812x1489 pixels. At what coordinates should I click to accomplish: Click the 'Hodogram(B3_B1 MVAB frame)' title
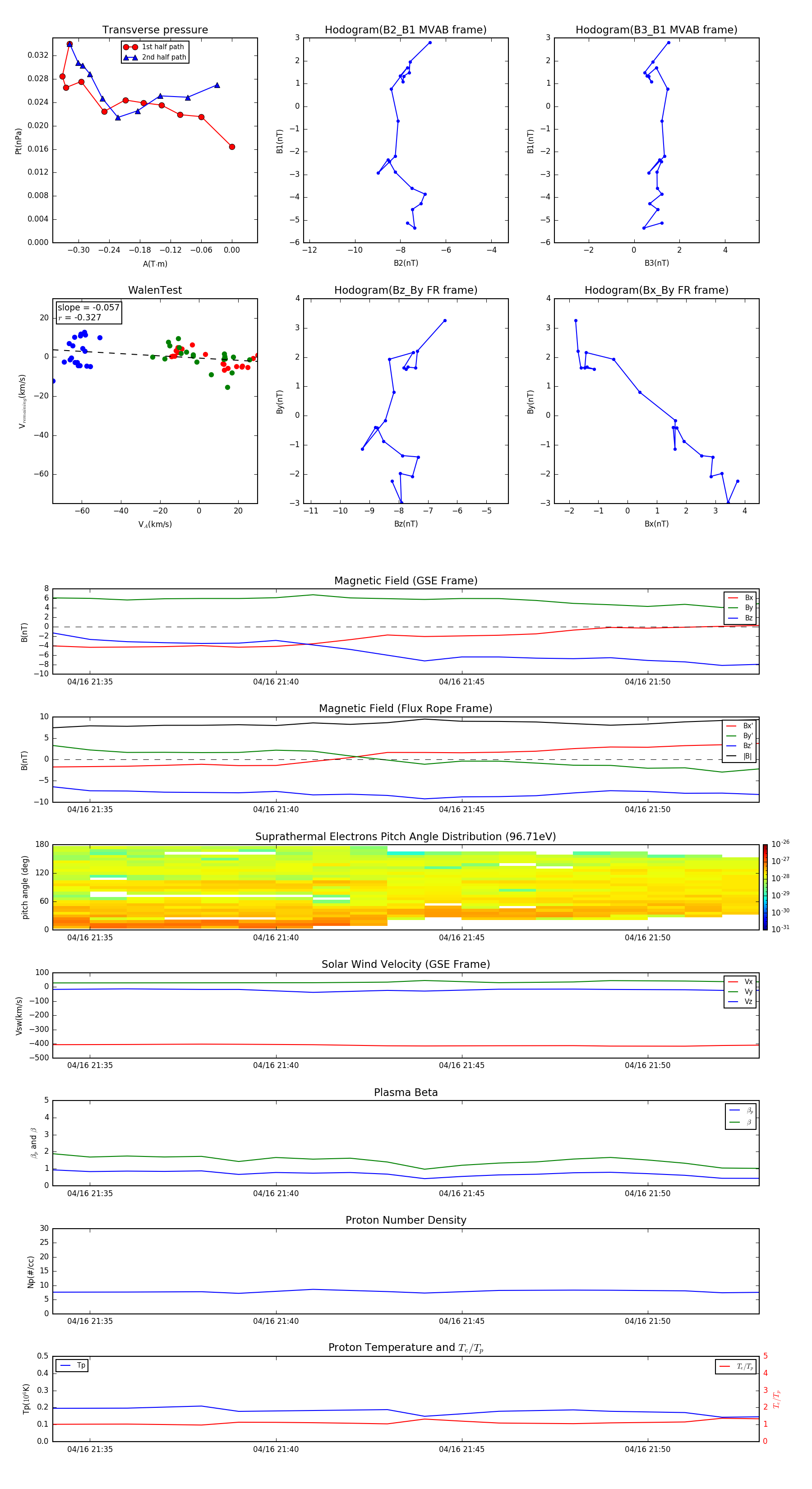656,30
